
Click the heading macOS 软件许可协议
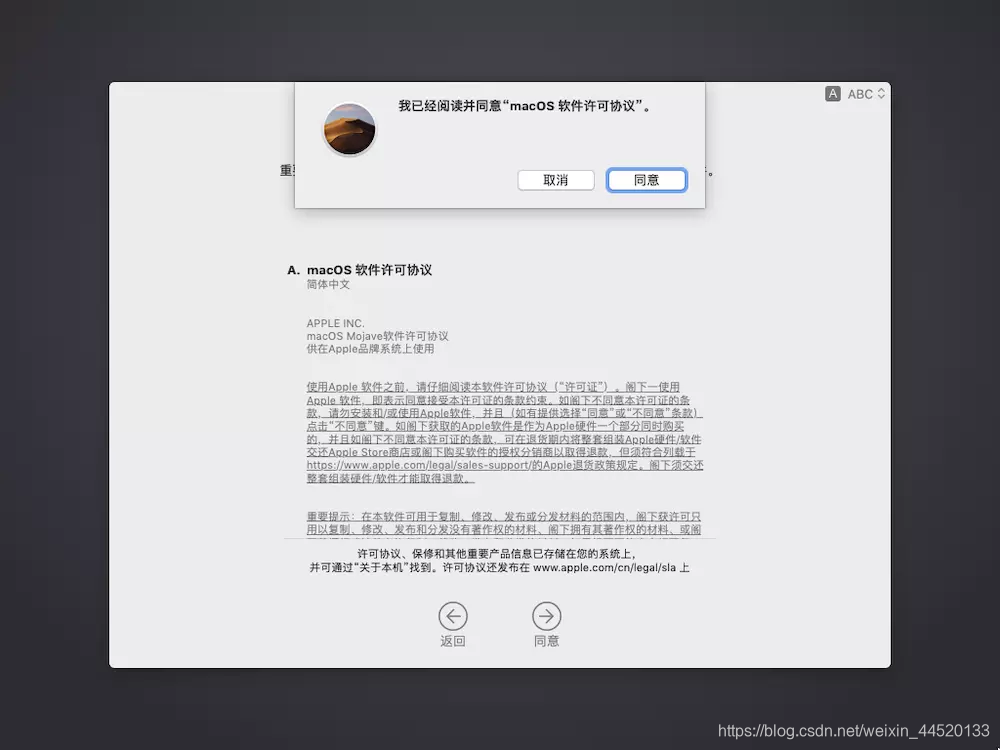pyautogui.click(x=369, y=270)
